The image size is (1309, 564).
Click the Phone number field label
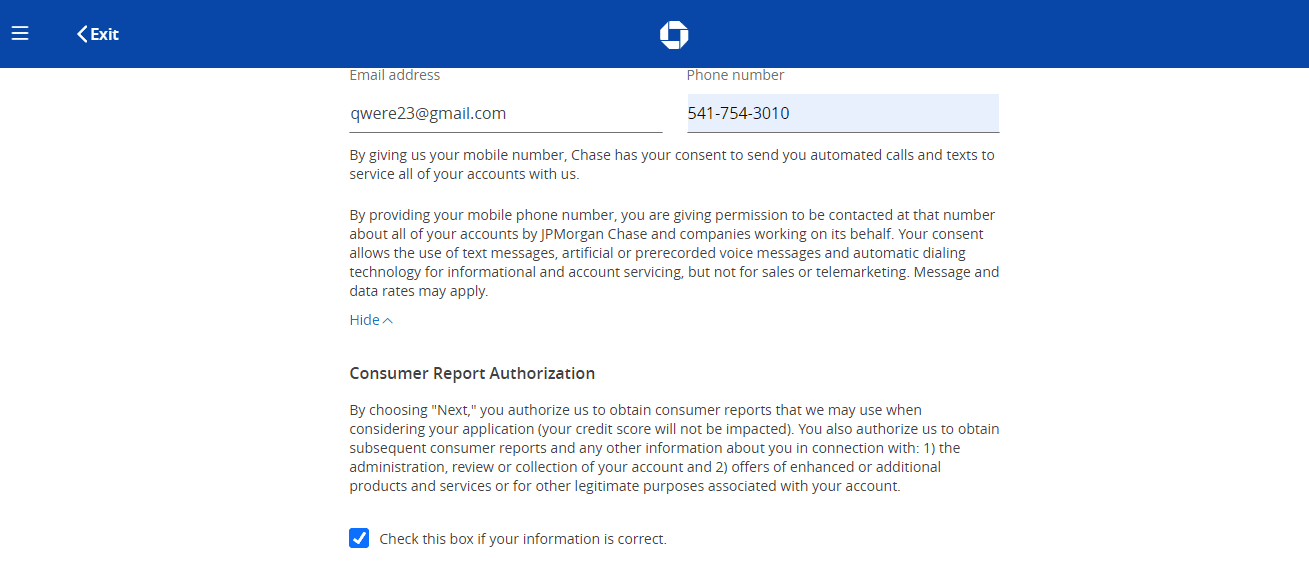pos(735,75)
